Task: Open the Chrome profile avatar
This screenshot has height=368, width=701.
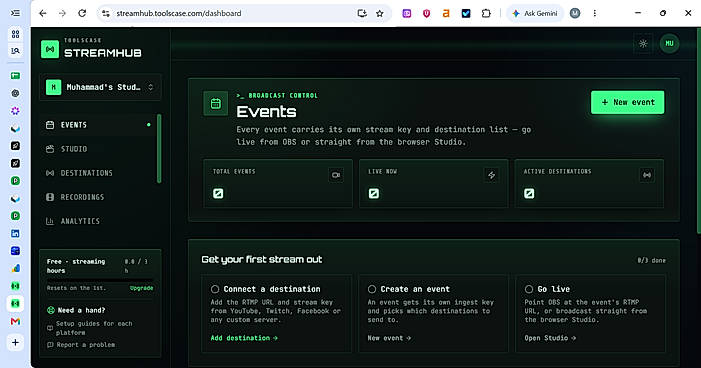Action: tap(575, 13)
